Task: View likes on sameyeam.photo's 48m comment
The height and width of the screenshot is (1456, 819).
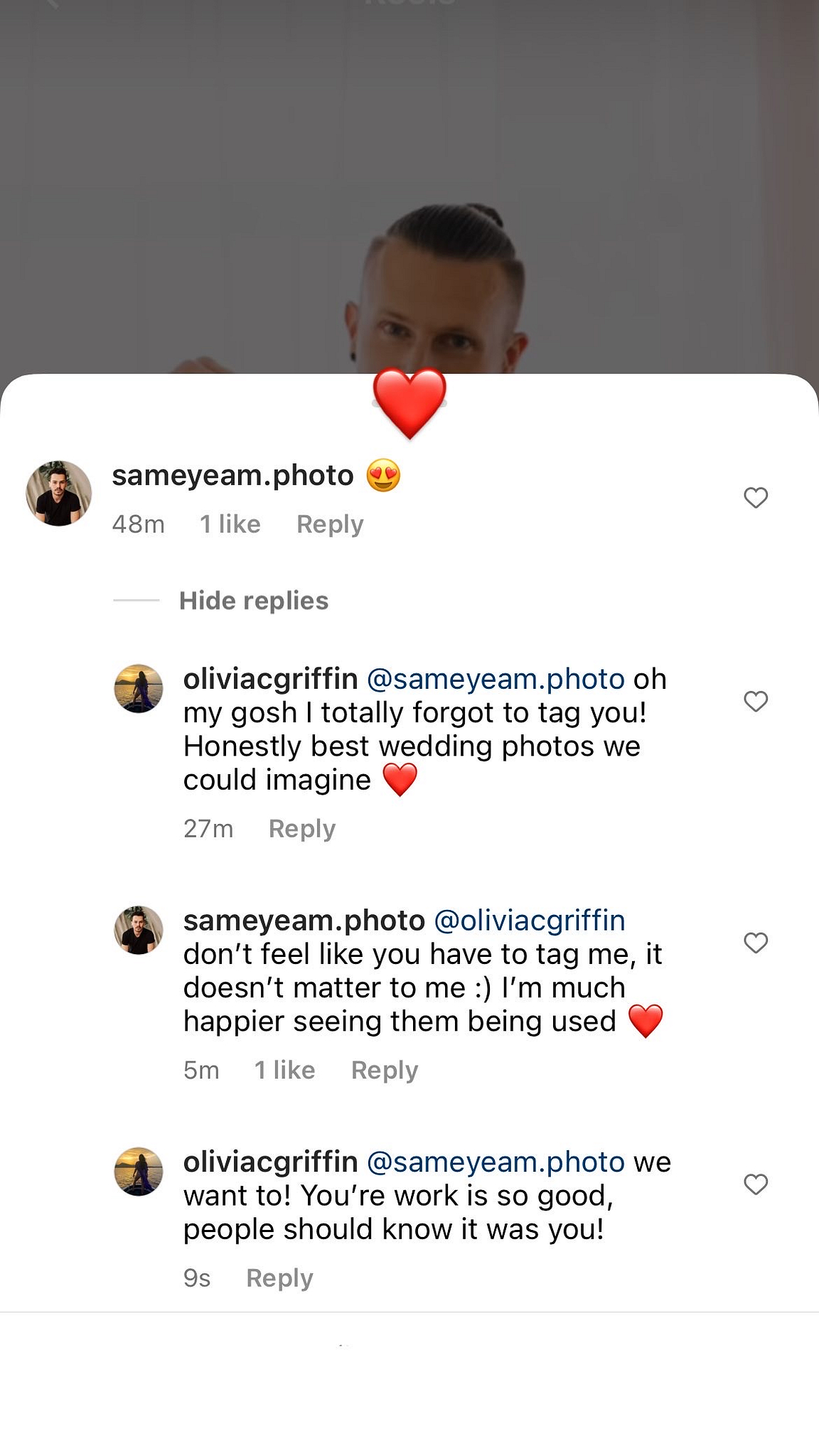Action: coord(230,525)
